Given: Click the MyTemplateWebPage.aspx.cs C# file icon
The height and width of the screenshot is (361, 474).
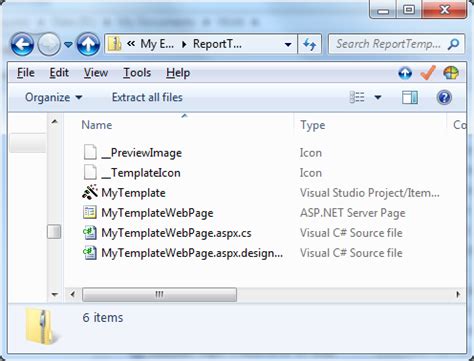Looking at the screenshot, I should (90, 233).
